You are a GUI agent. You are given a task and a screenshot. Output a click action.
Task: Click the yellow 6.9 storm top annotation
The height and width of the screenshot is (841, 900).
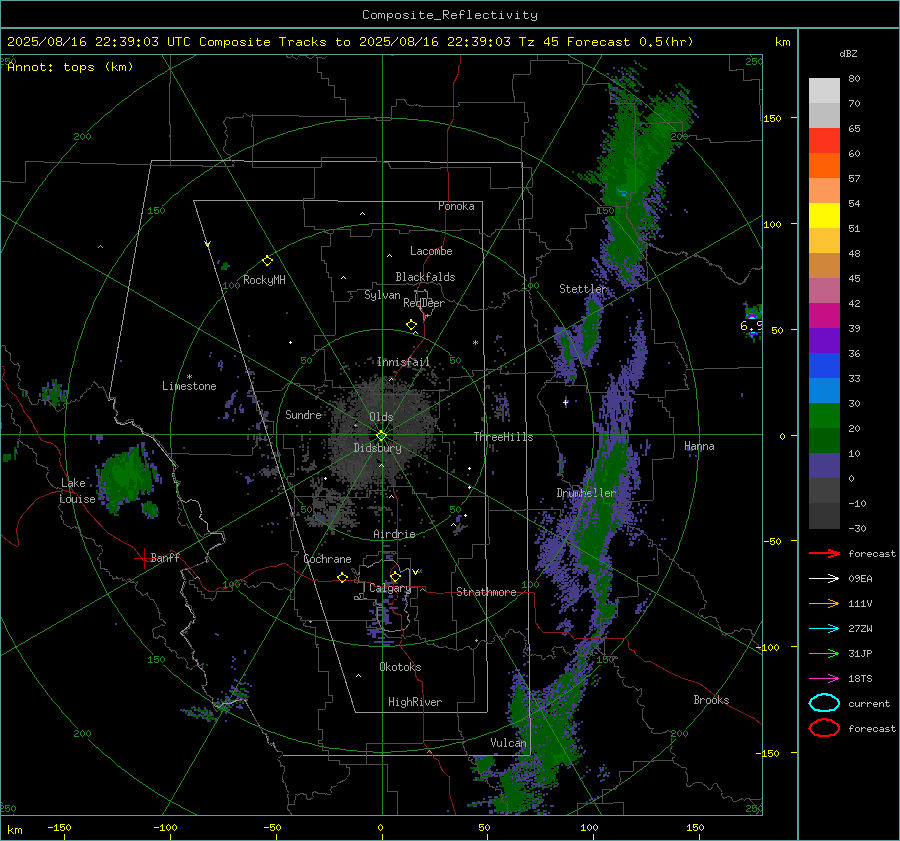[751, 326]
